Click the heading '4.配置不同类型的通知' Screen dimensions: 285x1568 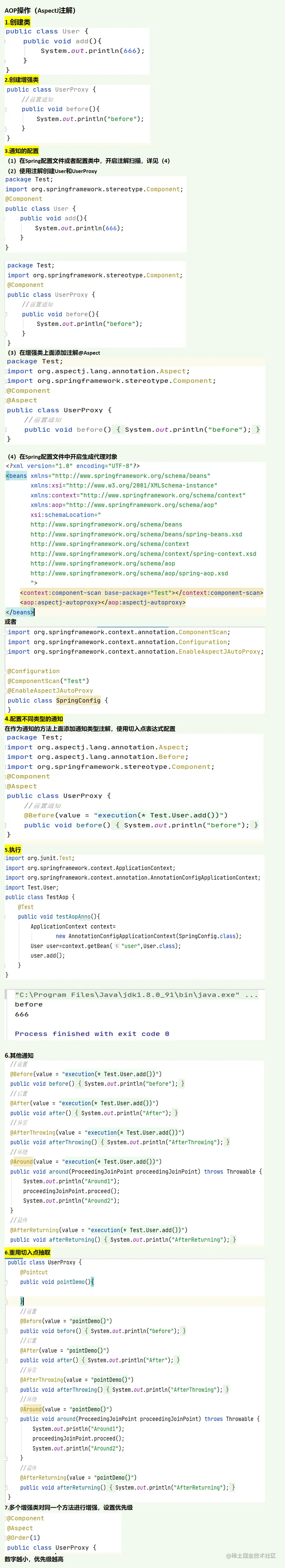[x=34, y=720]
